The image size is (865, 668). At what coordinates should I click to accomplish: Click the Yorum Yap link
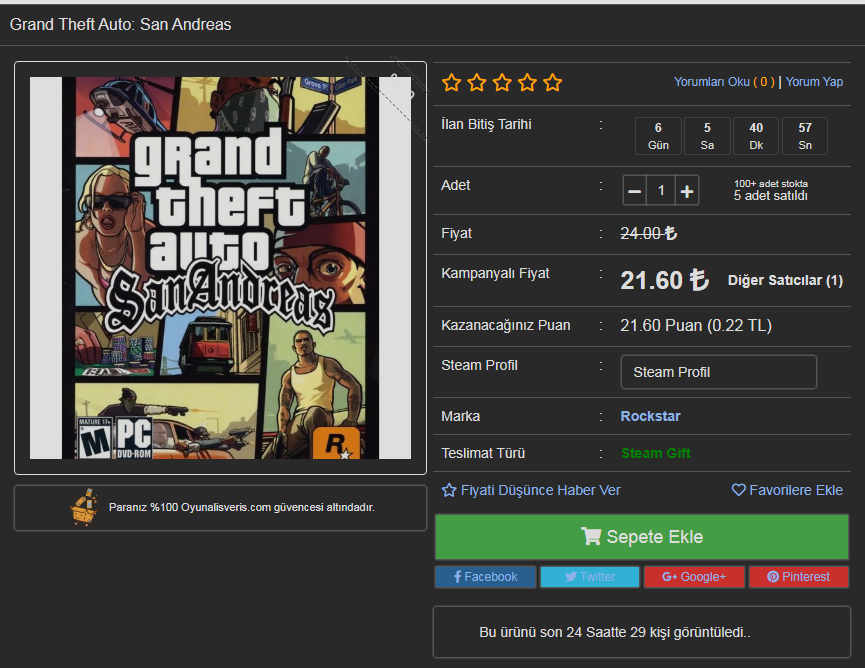tap(814, 82)
